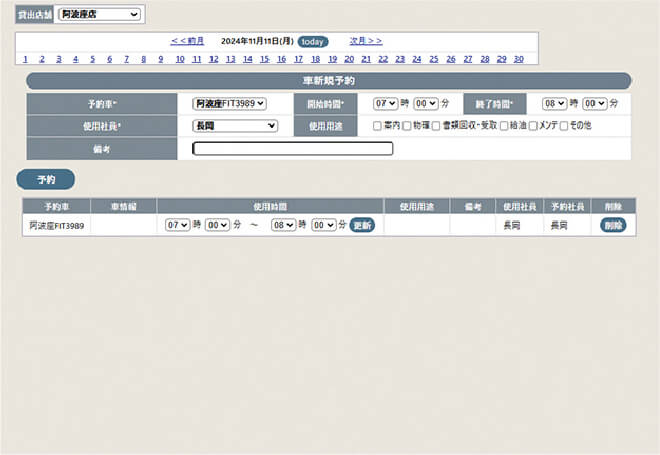Select day 30 in the calendar strip
The image size is (660, 455).
coord(519,59)
